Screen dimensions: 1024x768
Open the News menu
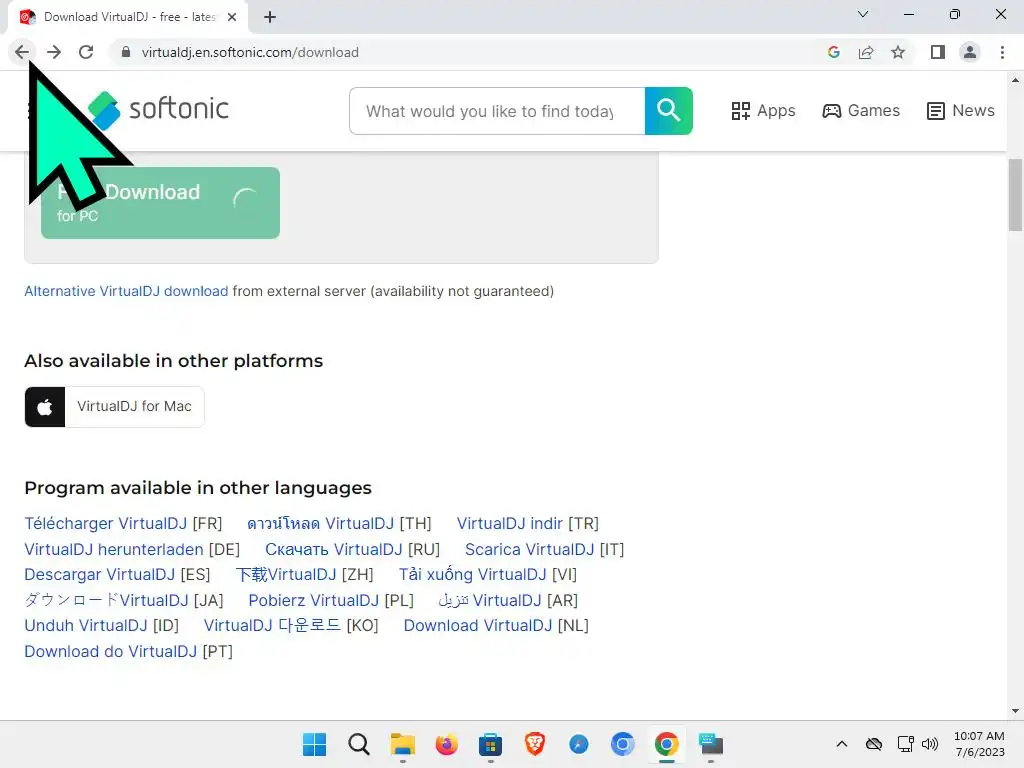961,110
